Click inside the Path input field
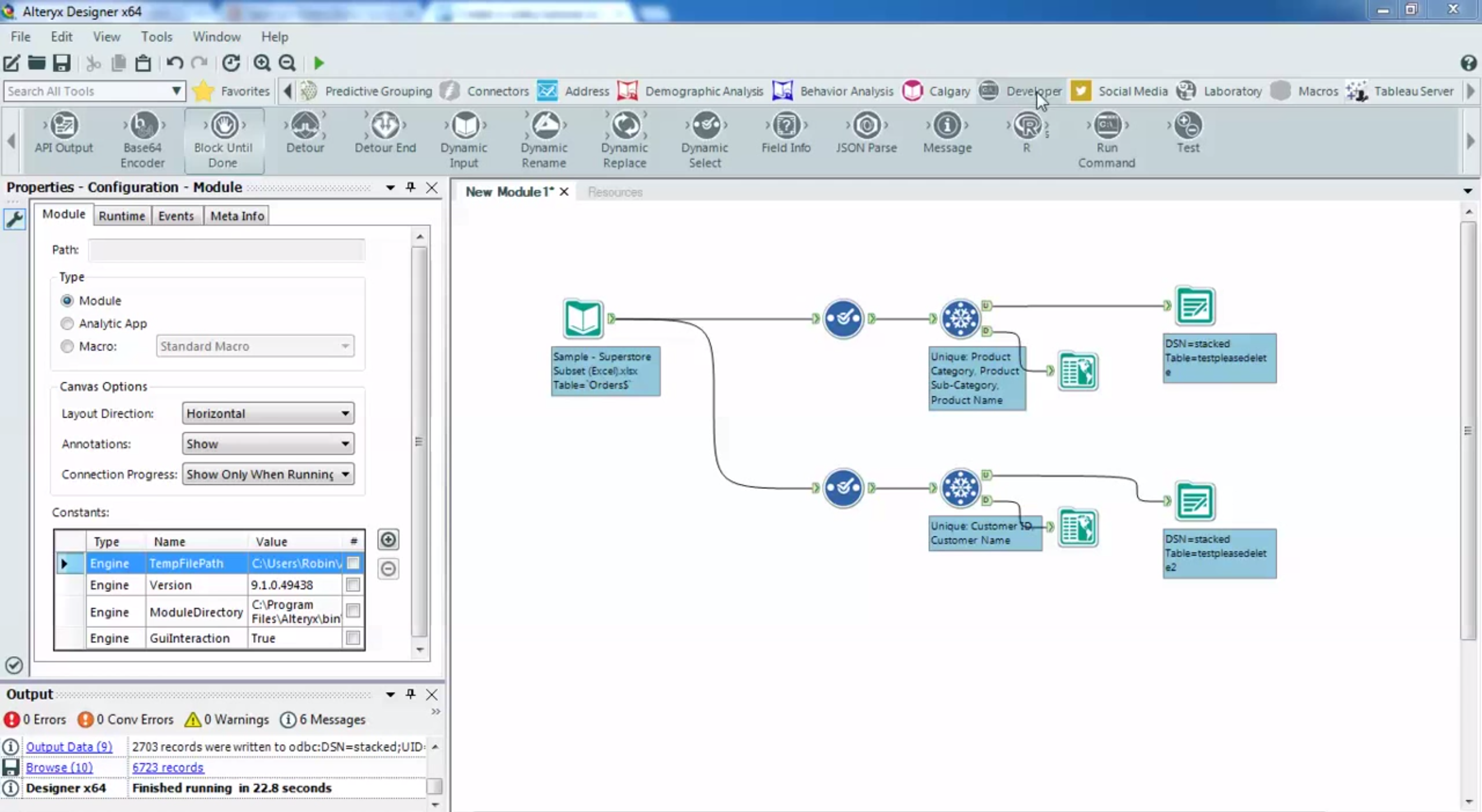Image resolution: width=1482 pixels, height=812 pixels. tap(226, 250)
